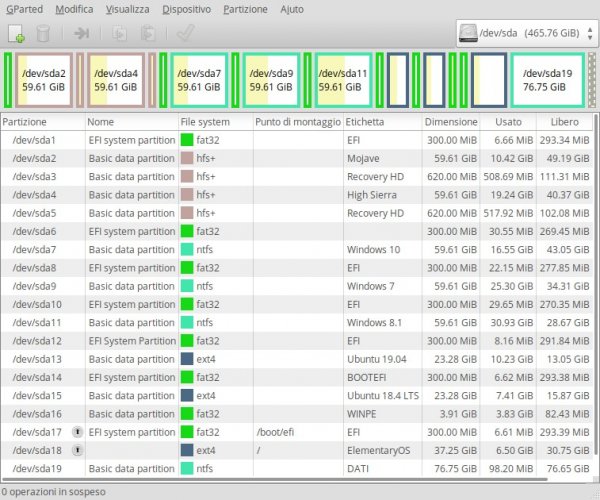This screenshot has height=500, width=600.
Task: Click the Paste partition toolbar icon
Action: (x=148, y=33)
